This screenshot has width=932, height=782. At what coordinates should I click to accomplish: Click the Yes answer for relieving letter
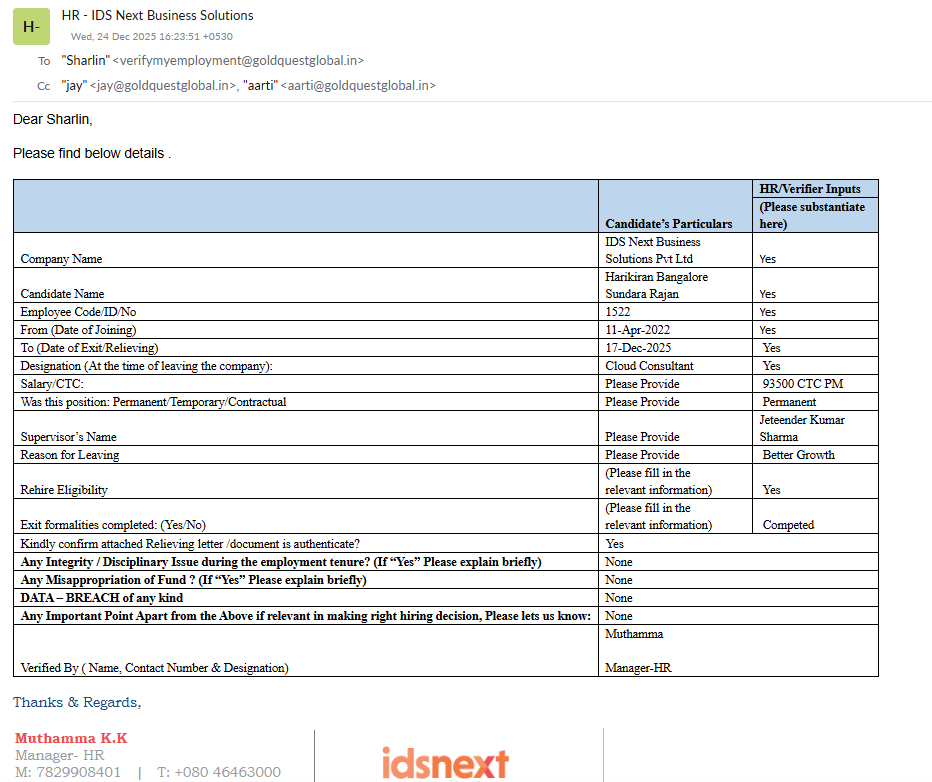pos(615,544)
